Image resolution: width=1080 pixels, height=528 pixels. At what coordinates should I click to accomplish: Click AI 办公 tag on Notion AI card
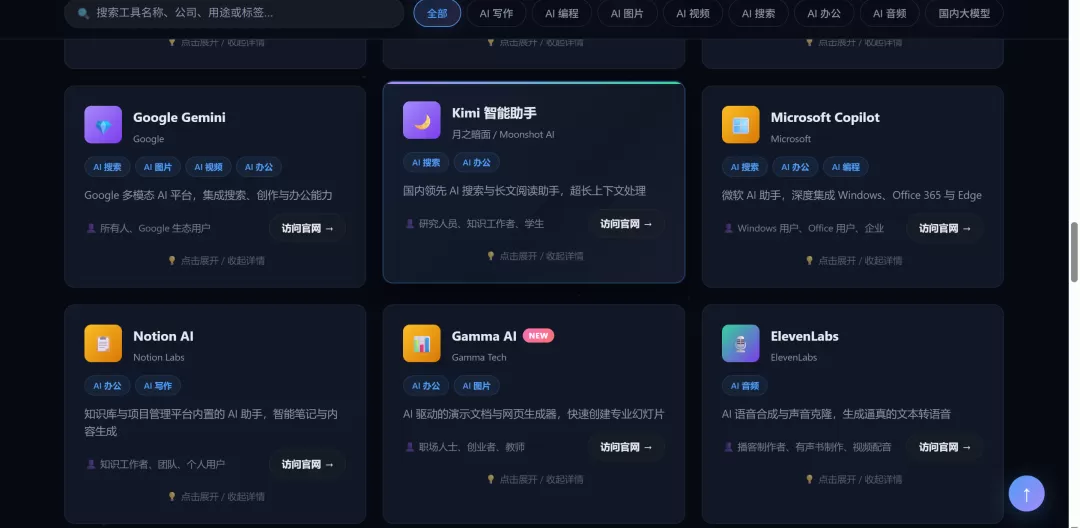[x=107, y=386]
